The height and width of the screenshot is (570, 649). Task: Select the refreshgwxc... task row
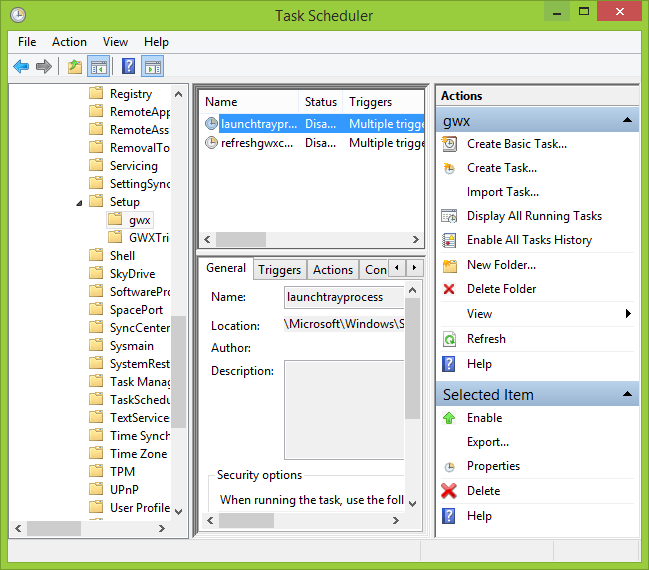click(312, 143)
